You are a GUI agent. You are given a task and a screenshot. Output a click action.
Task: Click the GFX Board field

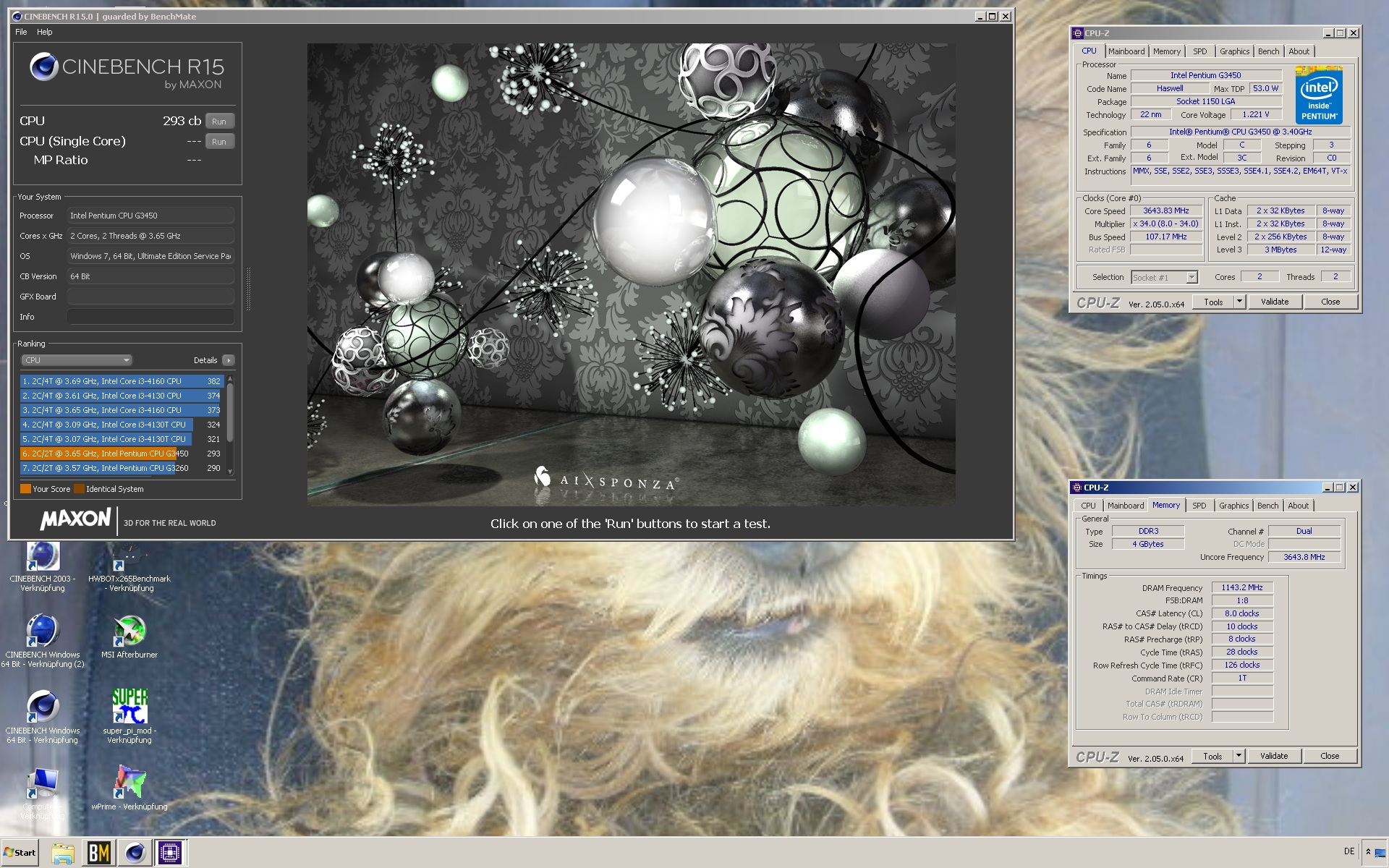point(150,297)
